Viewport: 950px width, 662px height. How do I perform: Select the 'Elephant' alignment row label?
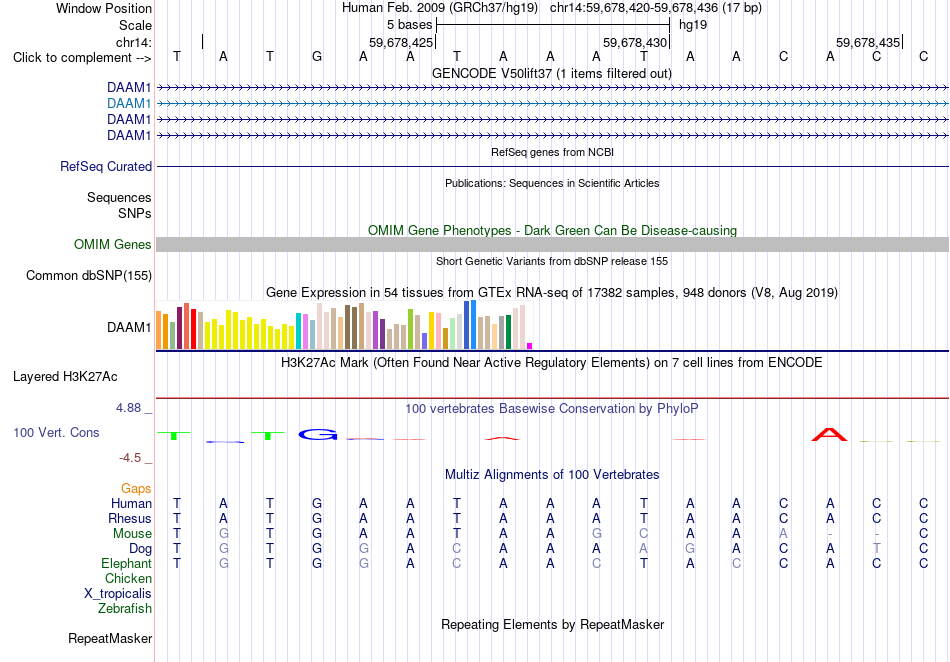click(x=126, y=563)
